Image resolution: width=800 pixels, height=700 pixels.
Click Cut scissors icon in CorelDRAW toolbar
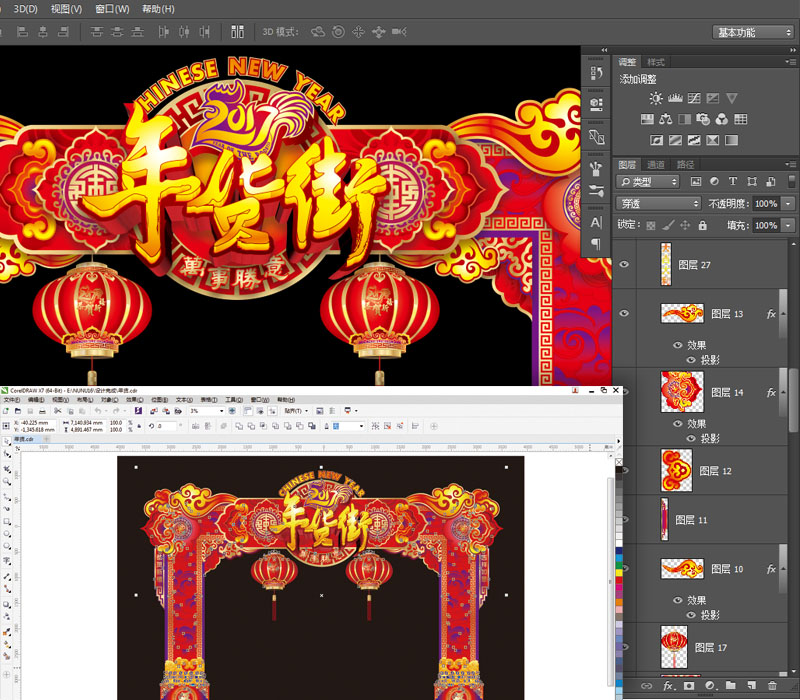[x=58, y=411]
